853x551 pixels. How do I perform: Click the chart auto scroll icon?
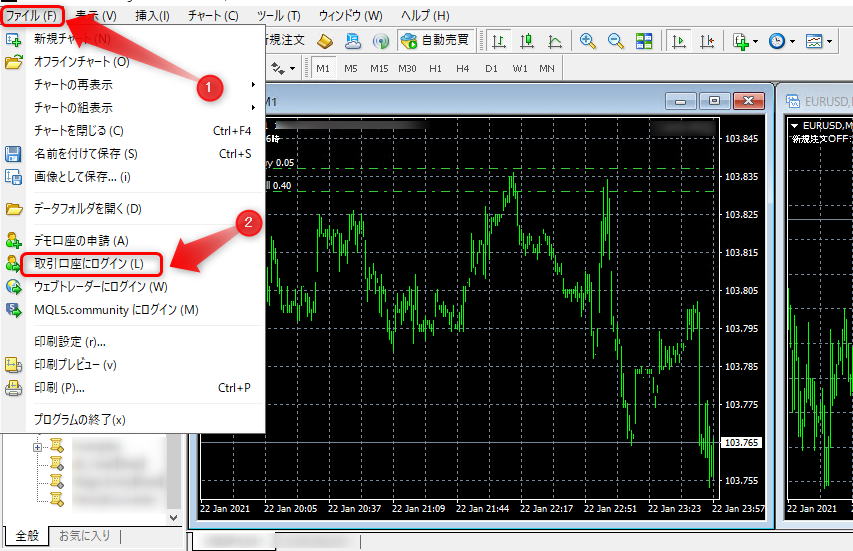pyautogui.click(x=679, y=41)
